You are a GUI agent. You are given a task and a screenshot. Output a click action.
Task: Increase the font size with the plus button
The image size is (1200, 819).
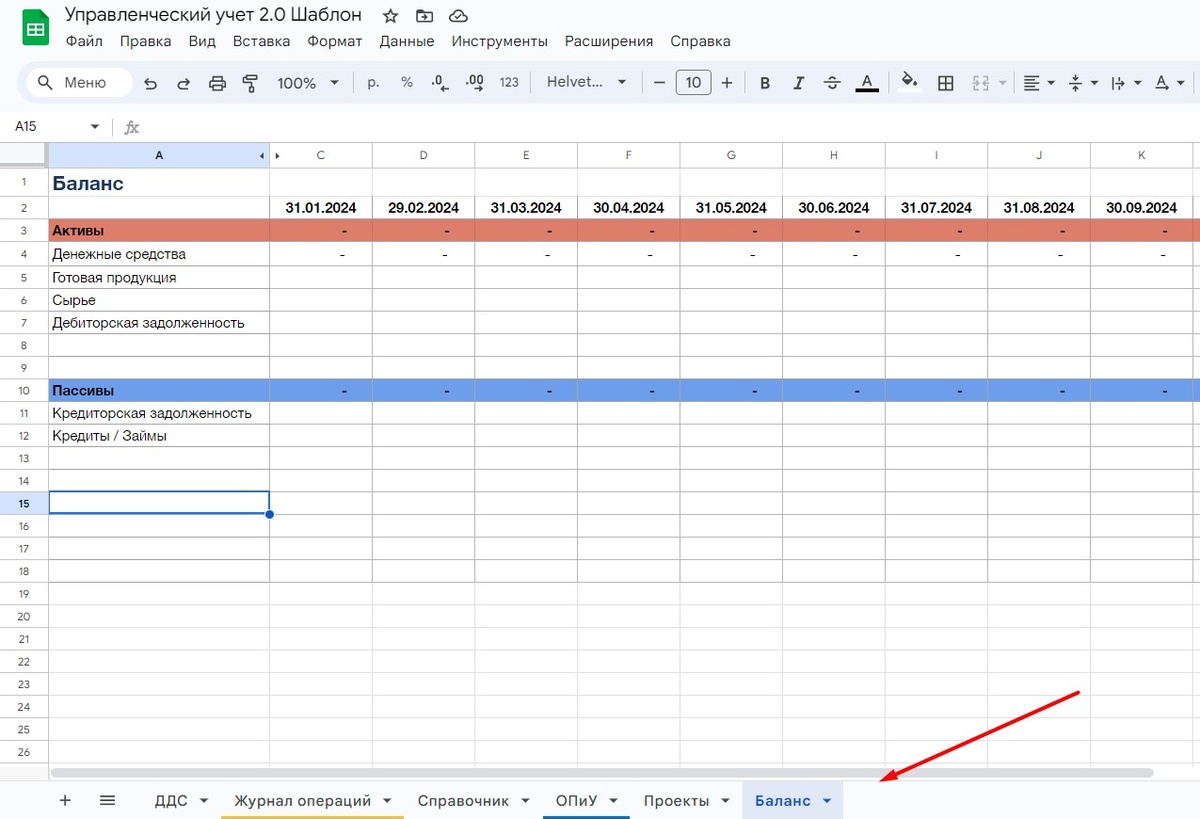pos(727,83)
